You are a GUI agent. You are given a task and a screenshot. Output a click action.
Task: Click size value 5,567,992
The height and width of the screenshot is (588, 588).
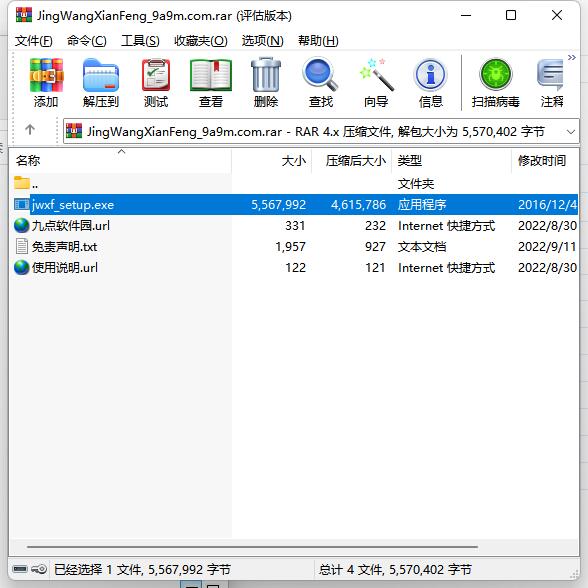279,205
